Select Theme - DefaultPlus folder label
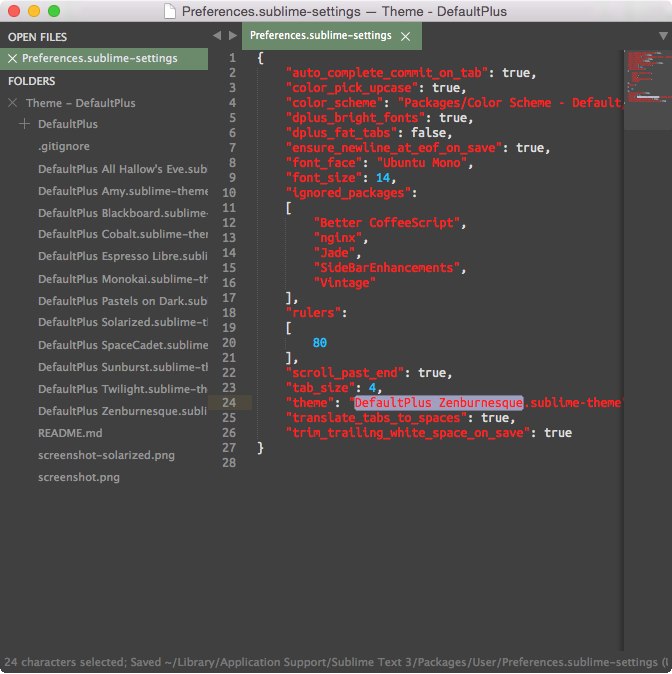Viewport: 672px width, 674px height. point(80,103)
